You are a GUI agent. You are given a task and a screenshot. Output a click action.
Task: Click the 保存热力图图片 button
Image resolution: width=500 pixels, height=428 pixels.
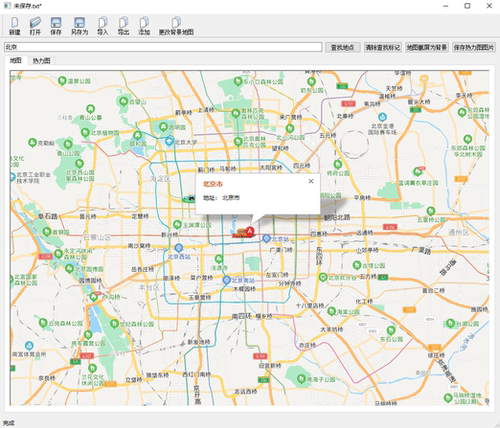click(x=474, y=47)
